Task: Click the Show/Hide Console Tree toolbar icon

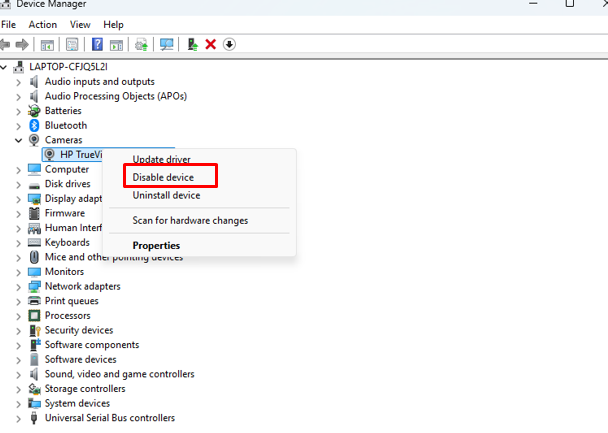Action: [x=46, y=44]
